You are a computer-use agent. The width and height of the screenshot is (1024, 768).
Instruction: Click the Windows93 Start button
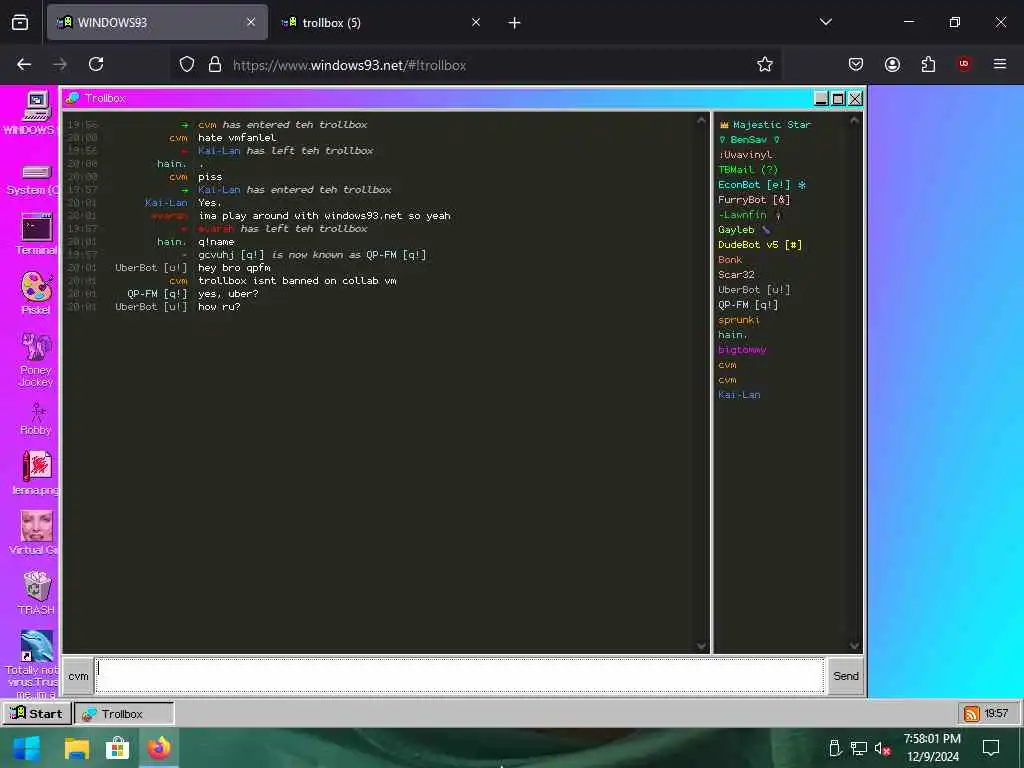click(x=37, y=713)
